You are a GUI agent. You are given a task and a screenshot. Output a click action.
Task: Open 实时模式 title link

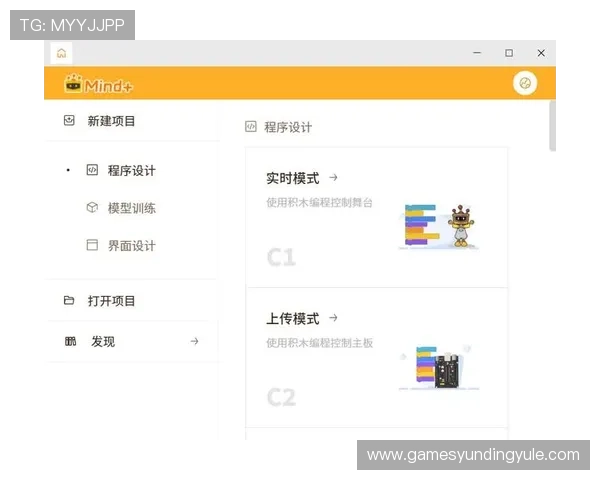(x=293, y=178)
